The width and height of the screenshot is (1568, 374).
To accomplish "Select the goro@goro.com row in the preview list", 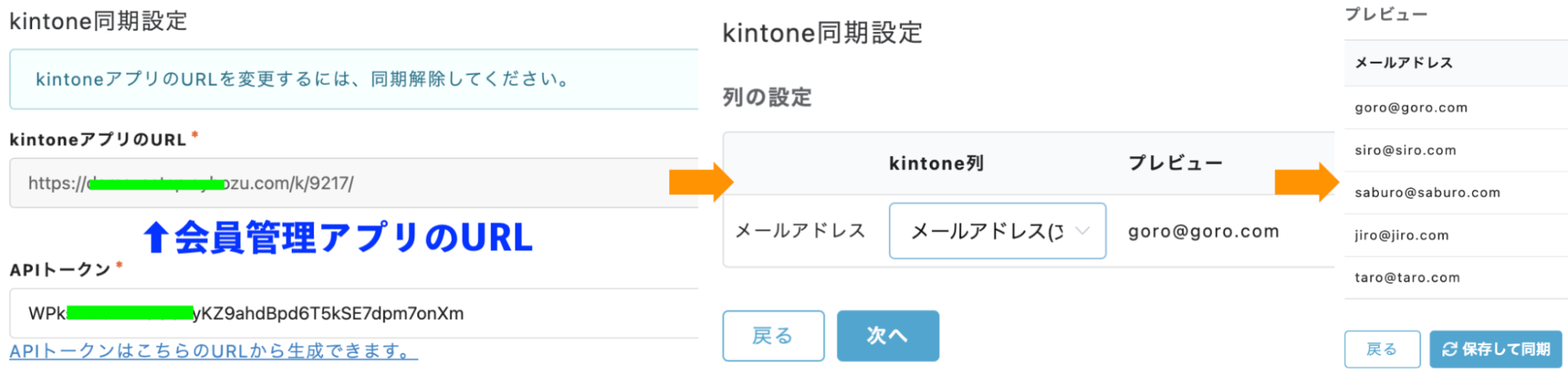I will 1456,108.
